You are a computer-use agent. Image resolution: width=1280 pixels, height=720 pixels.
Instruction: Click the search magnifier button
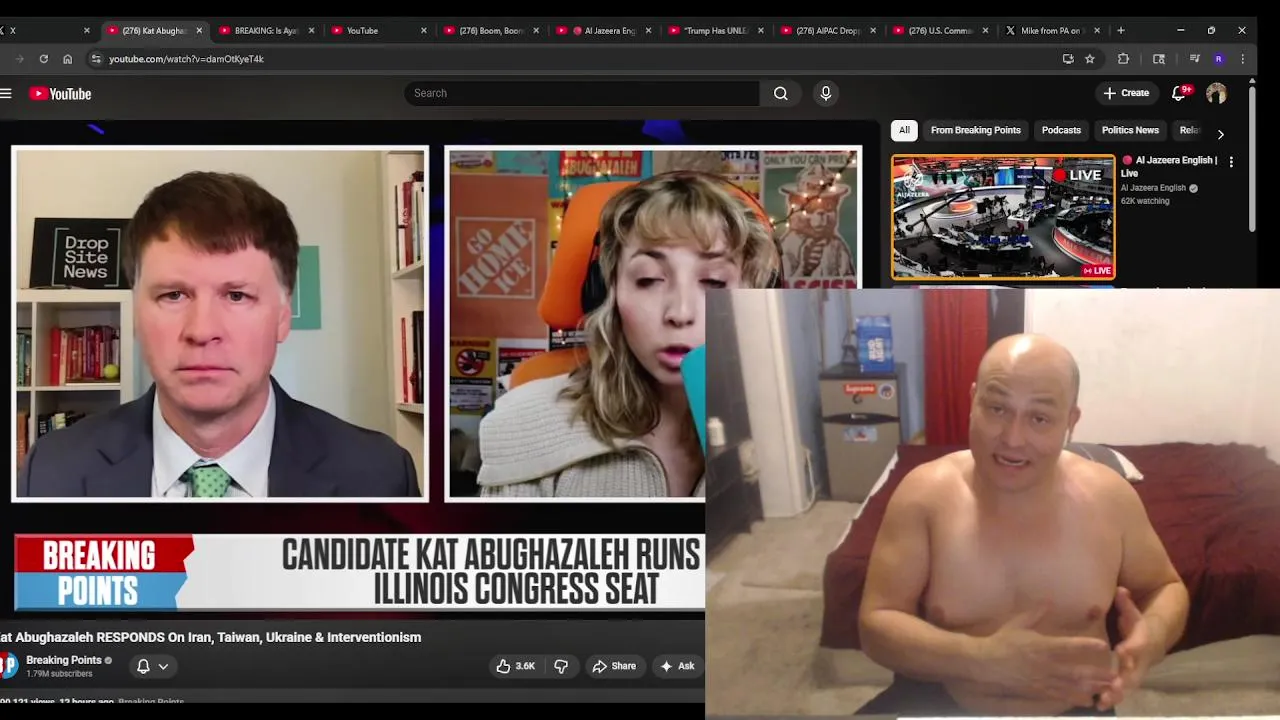tap(780, 93)
